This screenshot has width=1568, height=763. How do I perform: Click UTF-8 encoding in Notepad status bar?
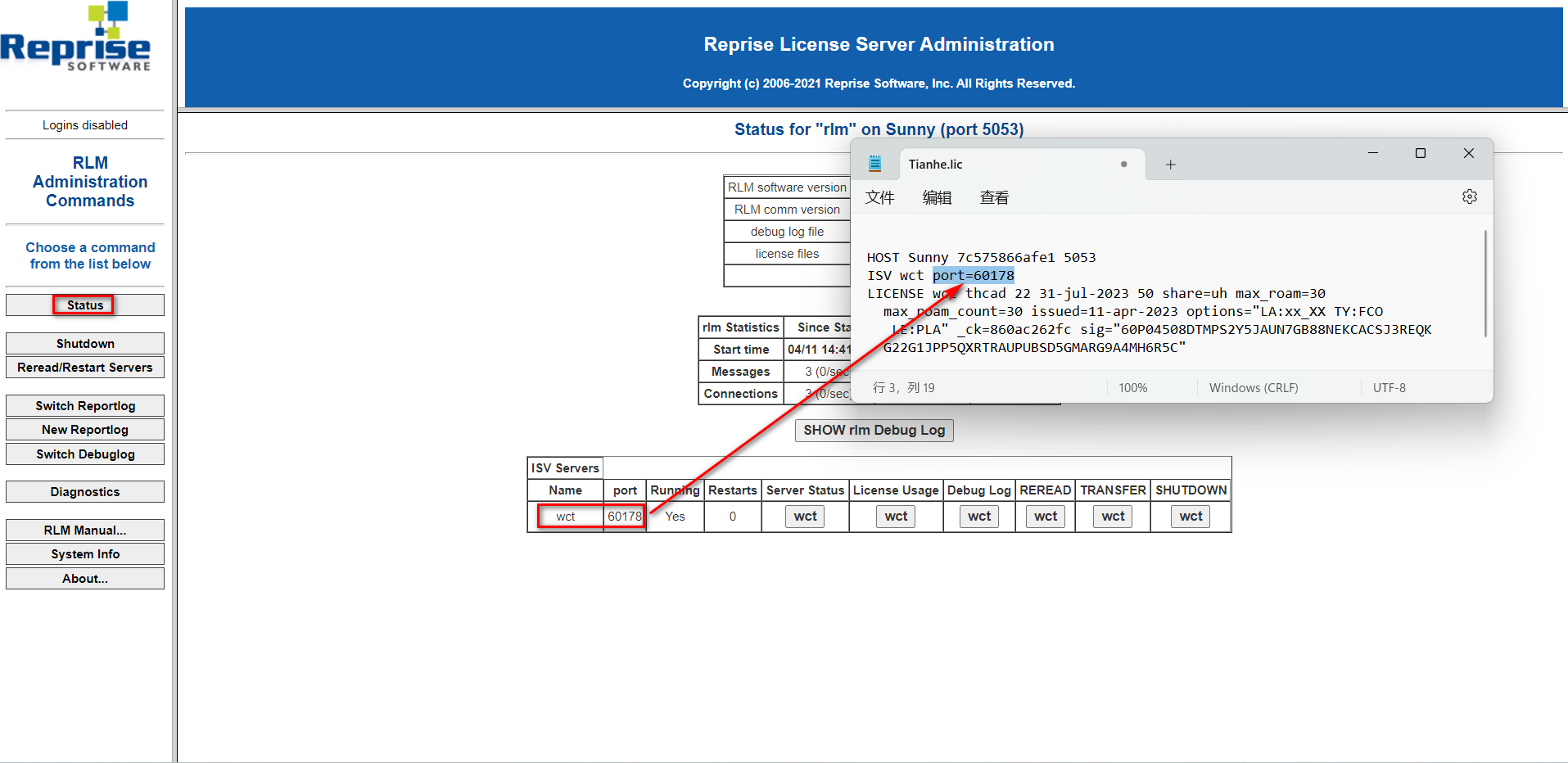coord(1390,388)
